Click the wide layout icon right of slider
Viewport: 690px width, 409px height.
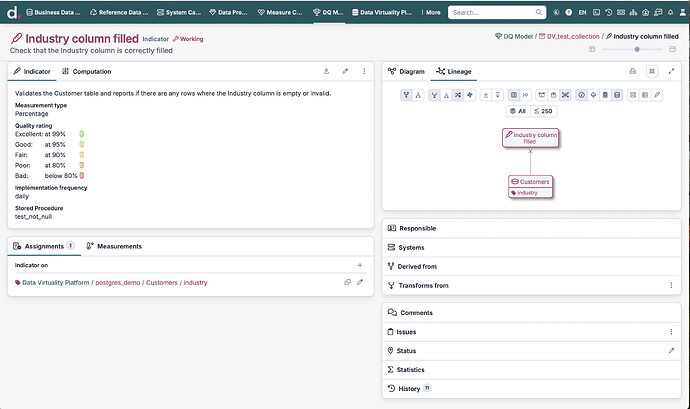coord(672,49)
